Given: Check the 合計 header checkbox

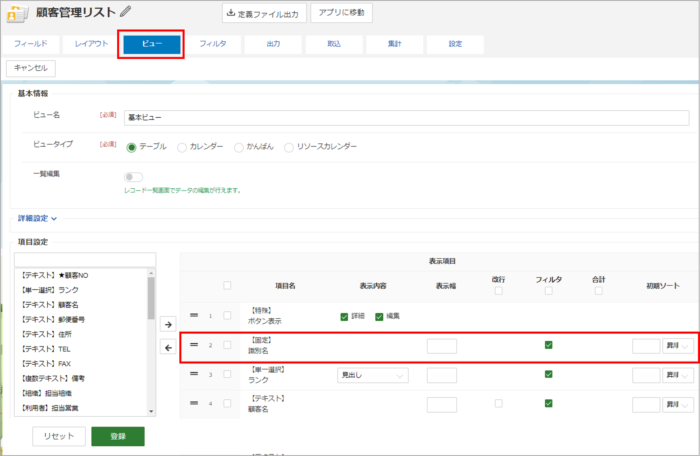Looking at the screenshot, I should (599, 291).
